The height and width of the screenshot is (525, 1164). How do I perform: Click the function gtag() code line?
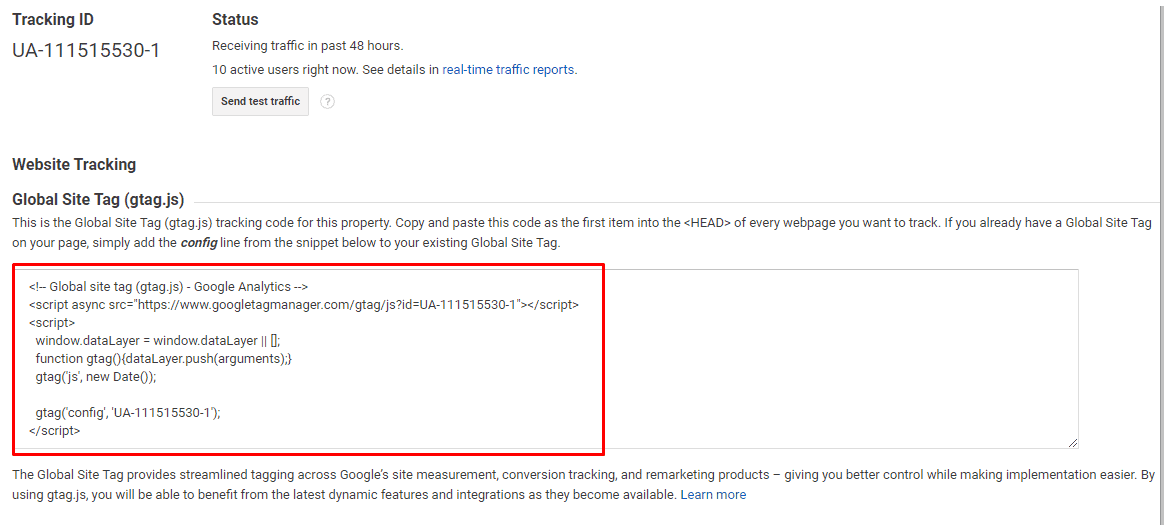(x=164, y=358)
